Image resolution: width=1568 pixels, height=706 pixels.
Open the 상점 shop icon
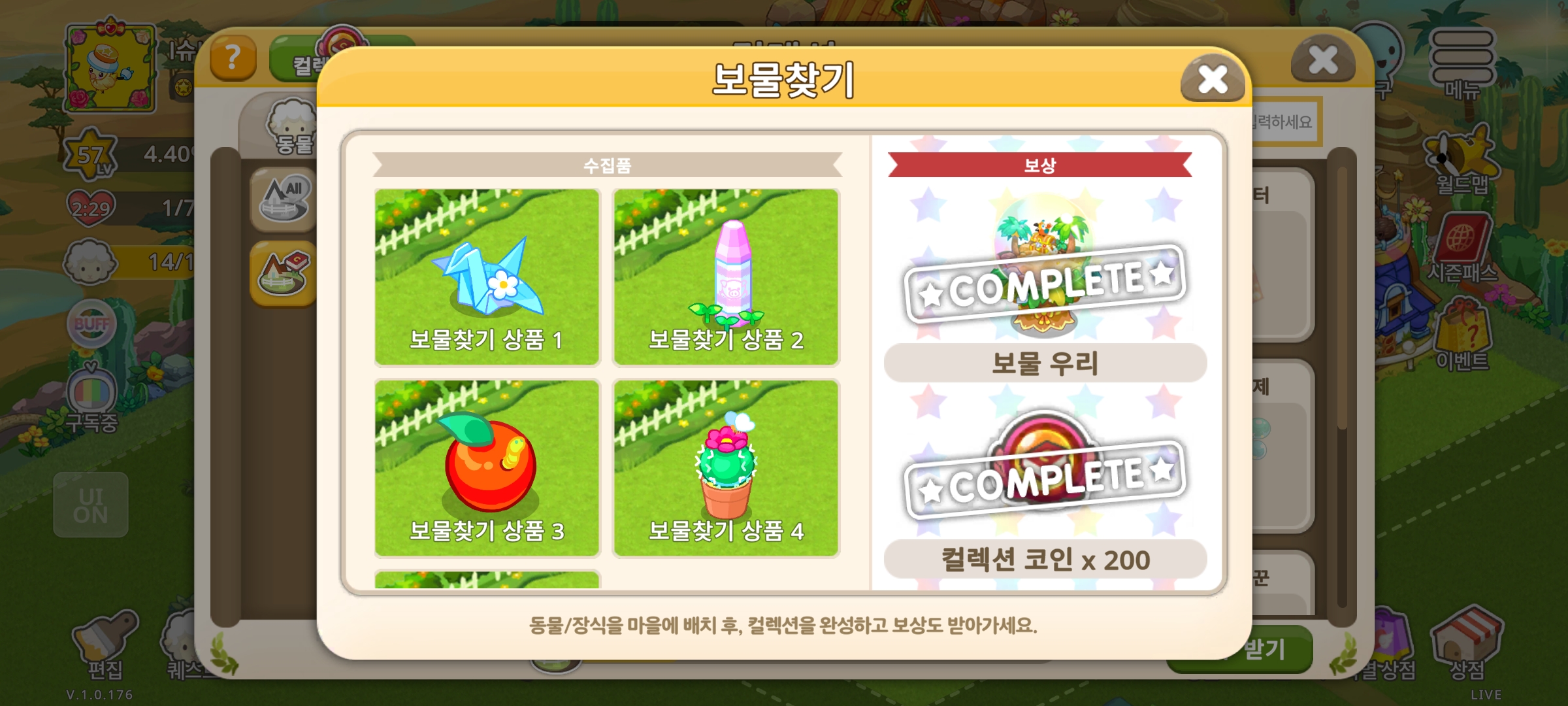1467,644
